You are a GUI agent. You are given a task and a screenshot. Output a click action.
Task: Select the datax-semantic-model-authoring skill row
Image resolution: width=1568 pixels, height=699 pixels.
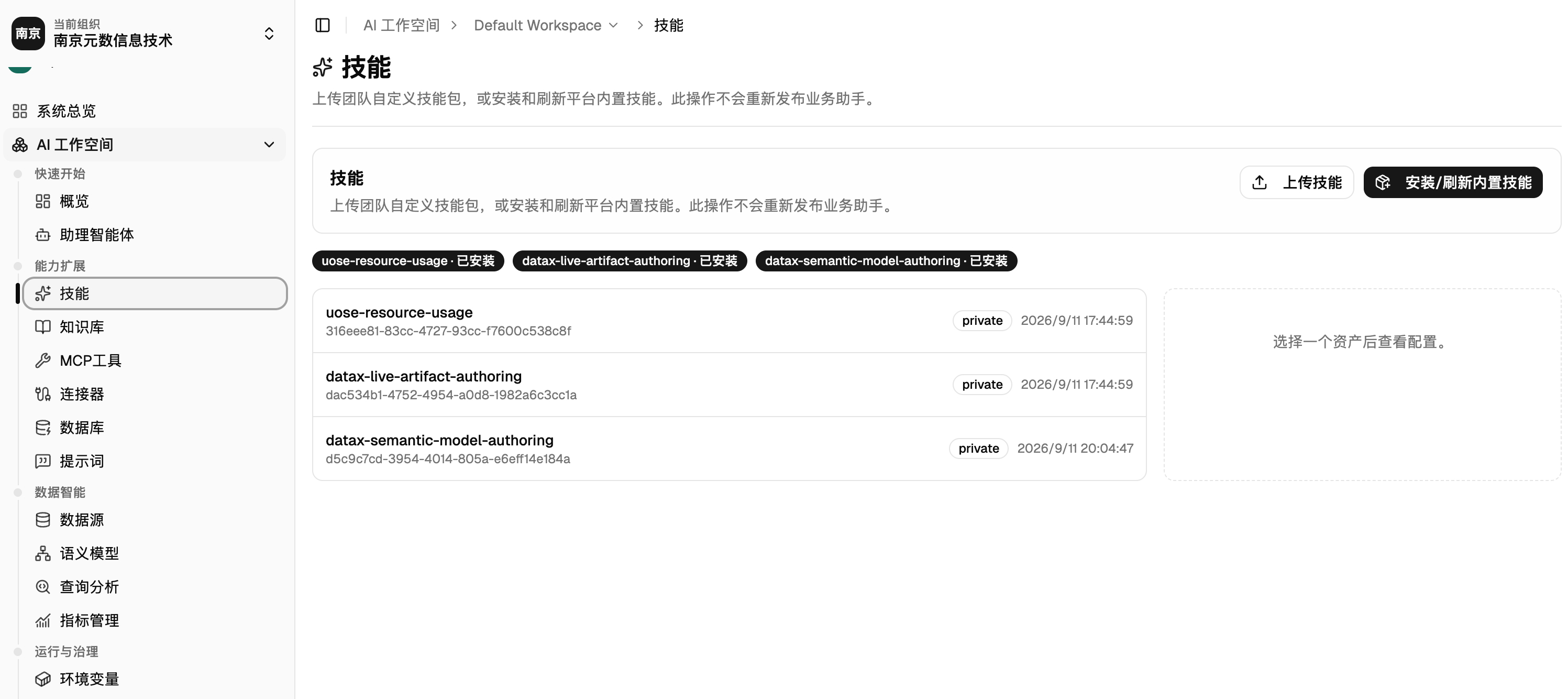[x=729, y=449]
